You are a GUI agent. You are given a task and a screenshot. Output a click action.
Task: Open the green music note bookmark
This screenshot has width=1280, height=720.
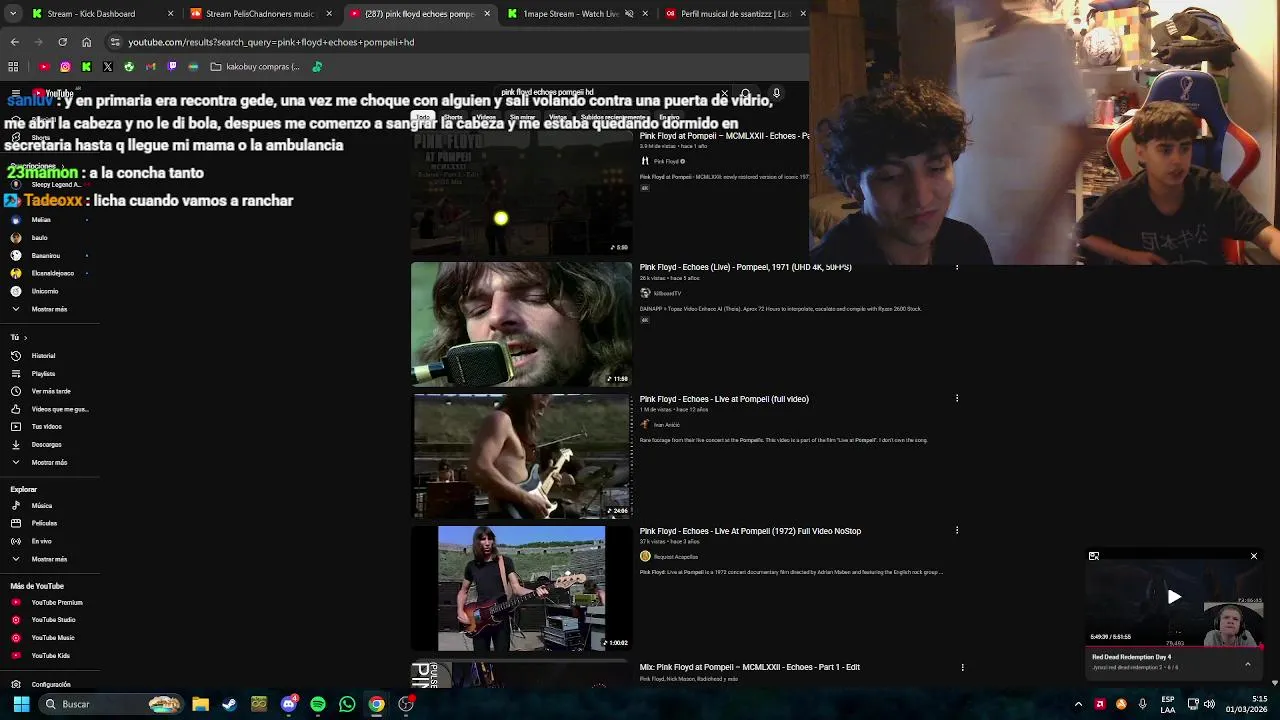[317, 67]
